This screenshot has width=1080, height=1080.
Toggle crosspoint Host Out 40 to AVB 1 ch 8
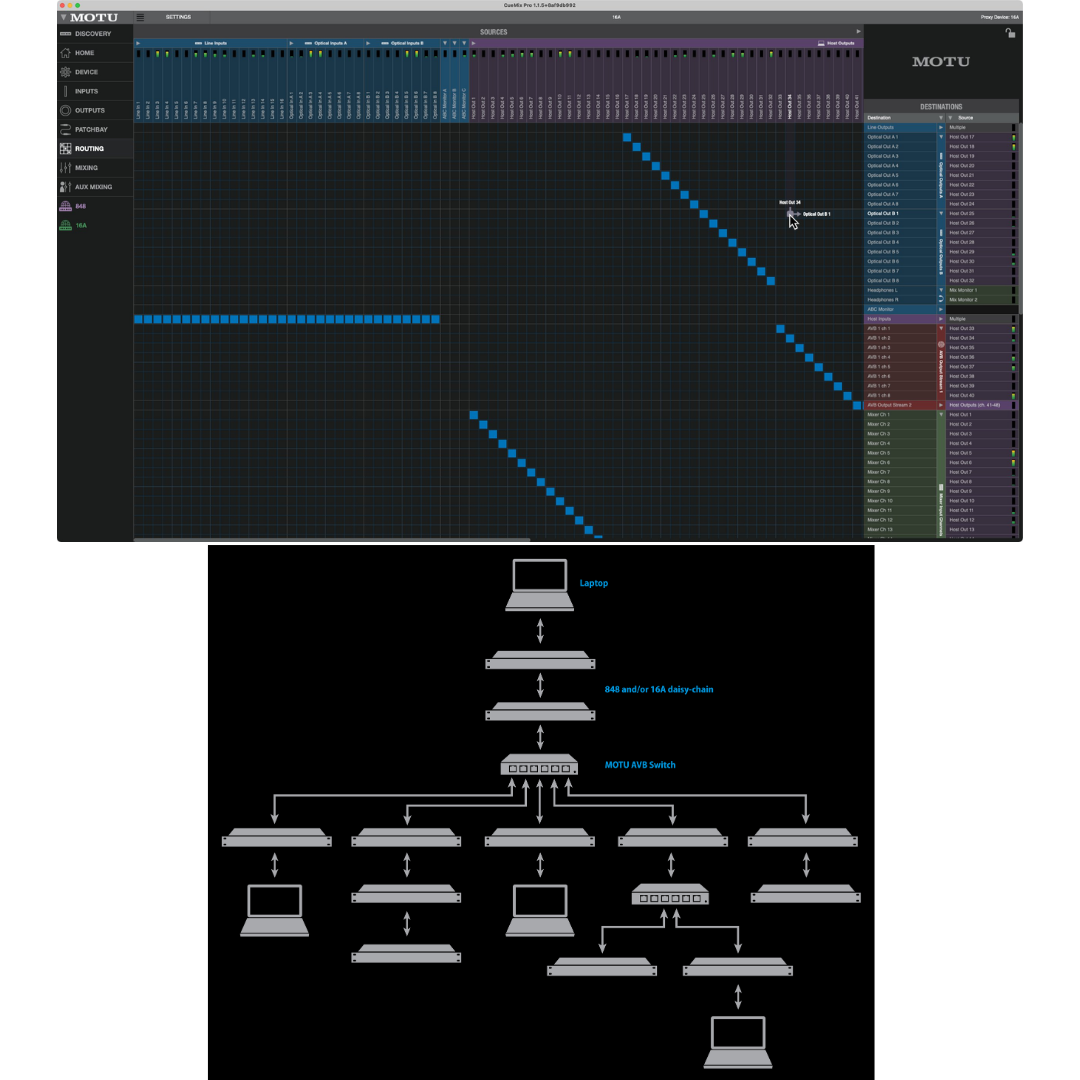point(847,395)
